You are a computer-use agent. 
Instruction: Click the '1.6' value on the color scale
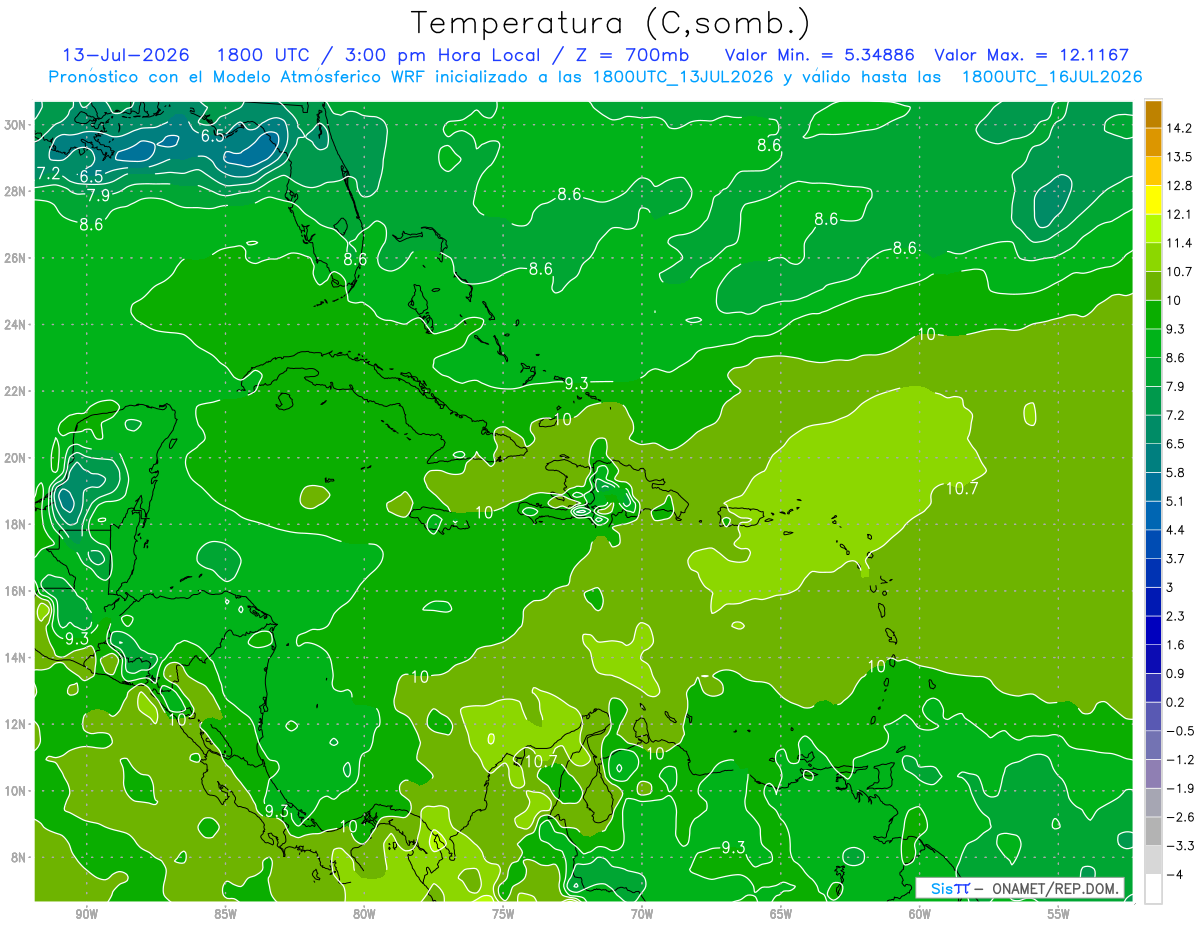coord(1176,645)
